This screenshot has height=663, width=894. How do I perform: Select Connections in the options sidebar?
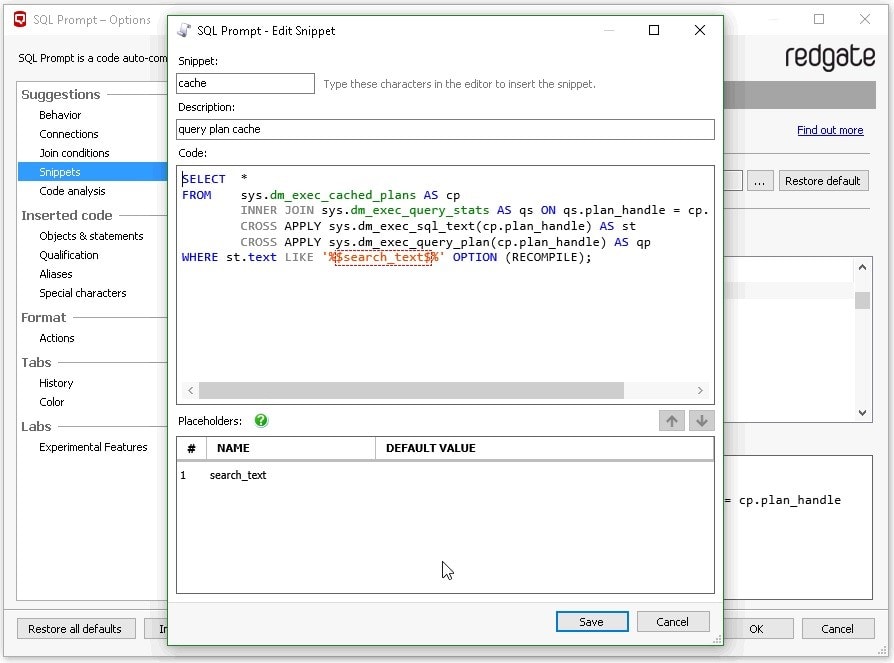click(68, 134)
